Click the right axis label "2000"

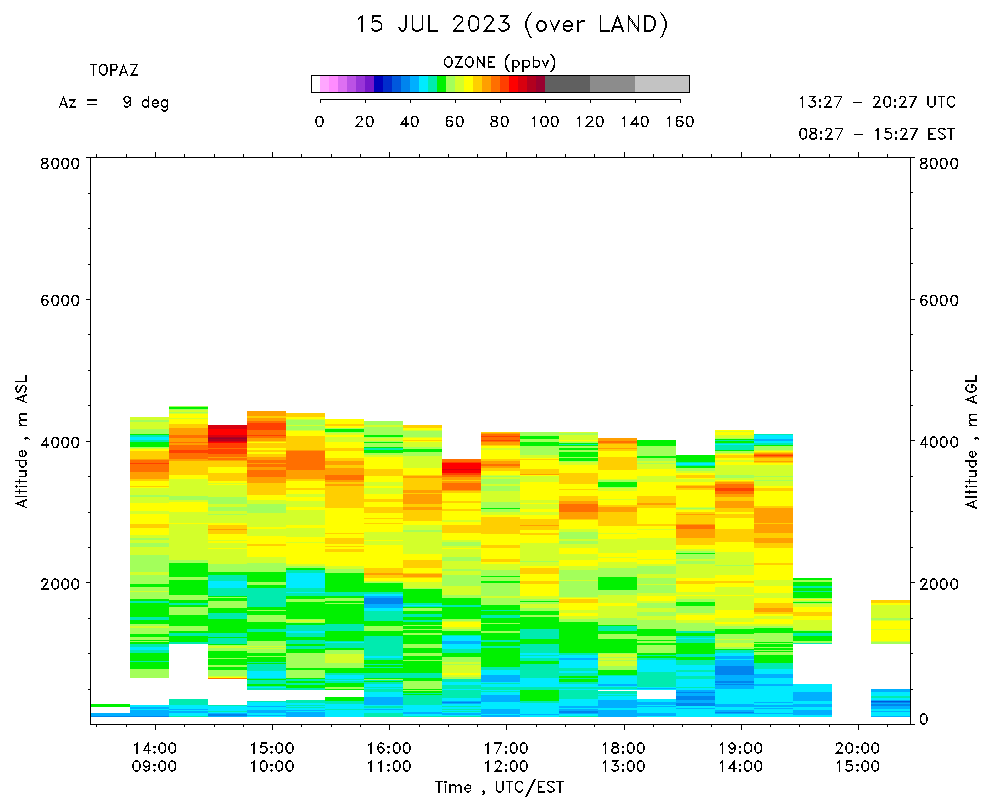[939, 583]
